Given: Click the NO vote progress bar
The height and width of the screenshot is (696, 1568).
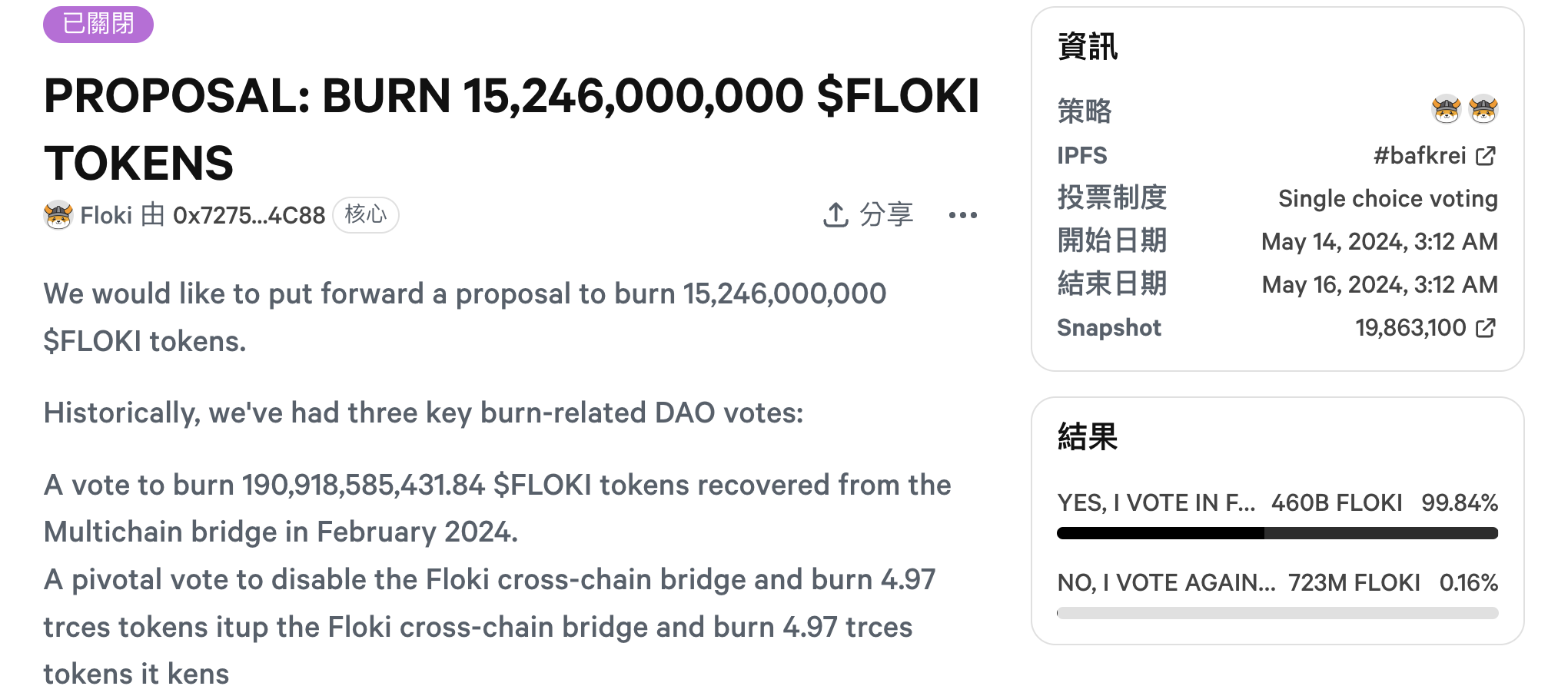Looking at the screenshot, I should pyautogui.click(x=1277, y=613).
